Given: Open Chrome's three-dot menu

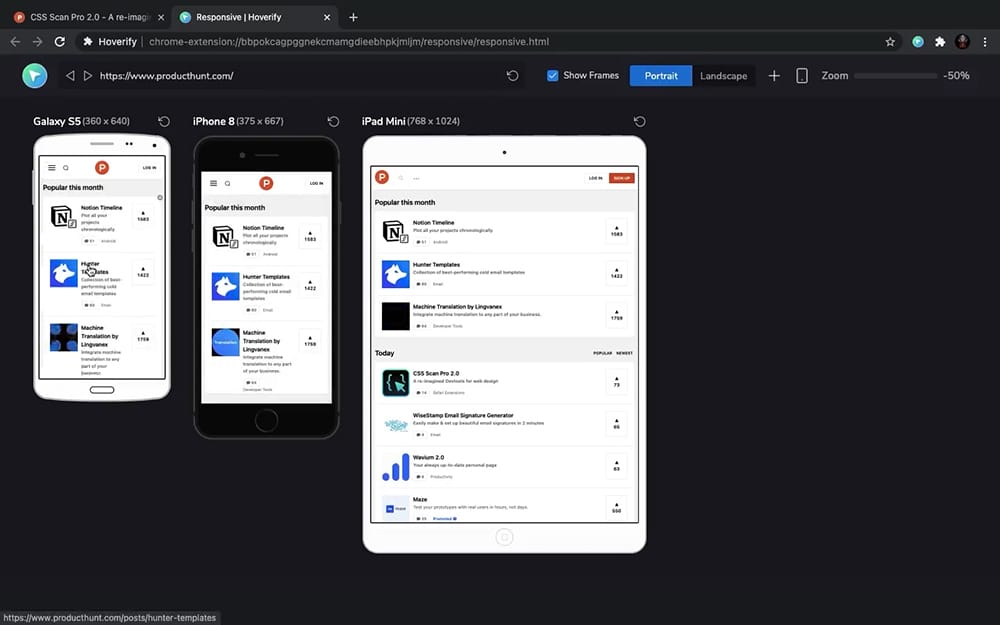Looking at the screenshot, I should (985, 42).
